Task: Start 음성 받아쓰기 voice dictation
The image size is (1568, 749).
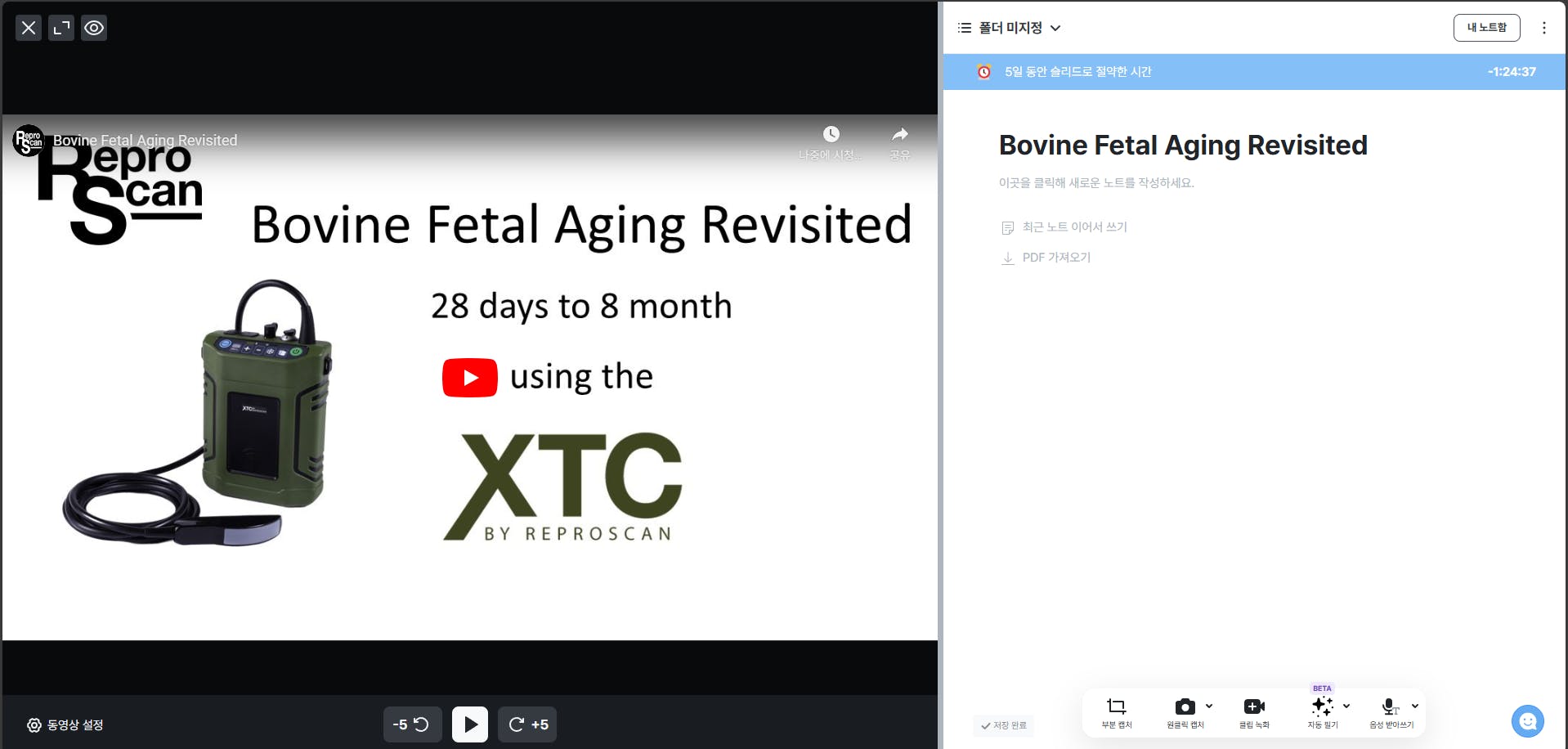Action: point(1391,712)
